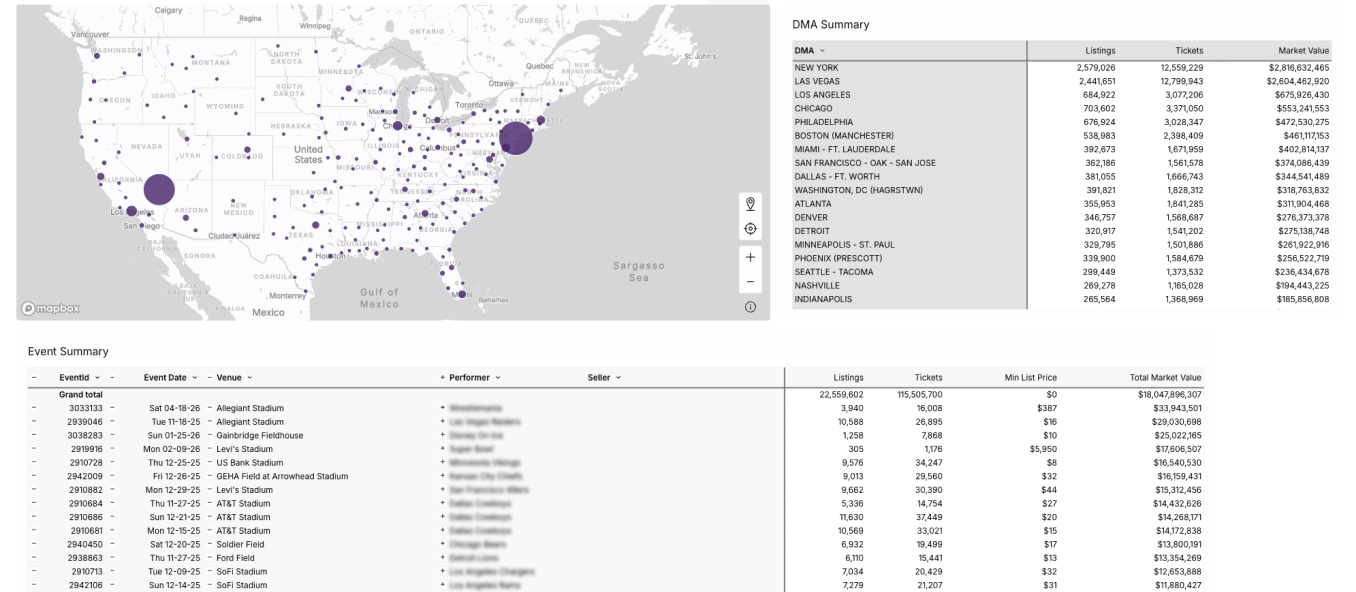1356x592 pixels.
Task: Open the Event Date column dropdown
Action: click(x=195, y=377)
